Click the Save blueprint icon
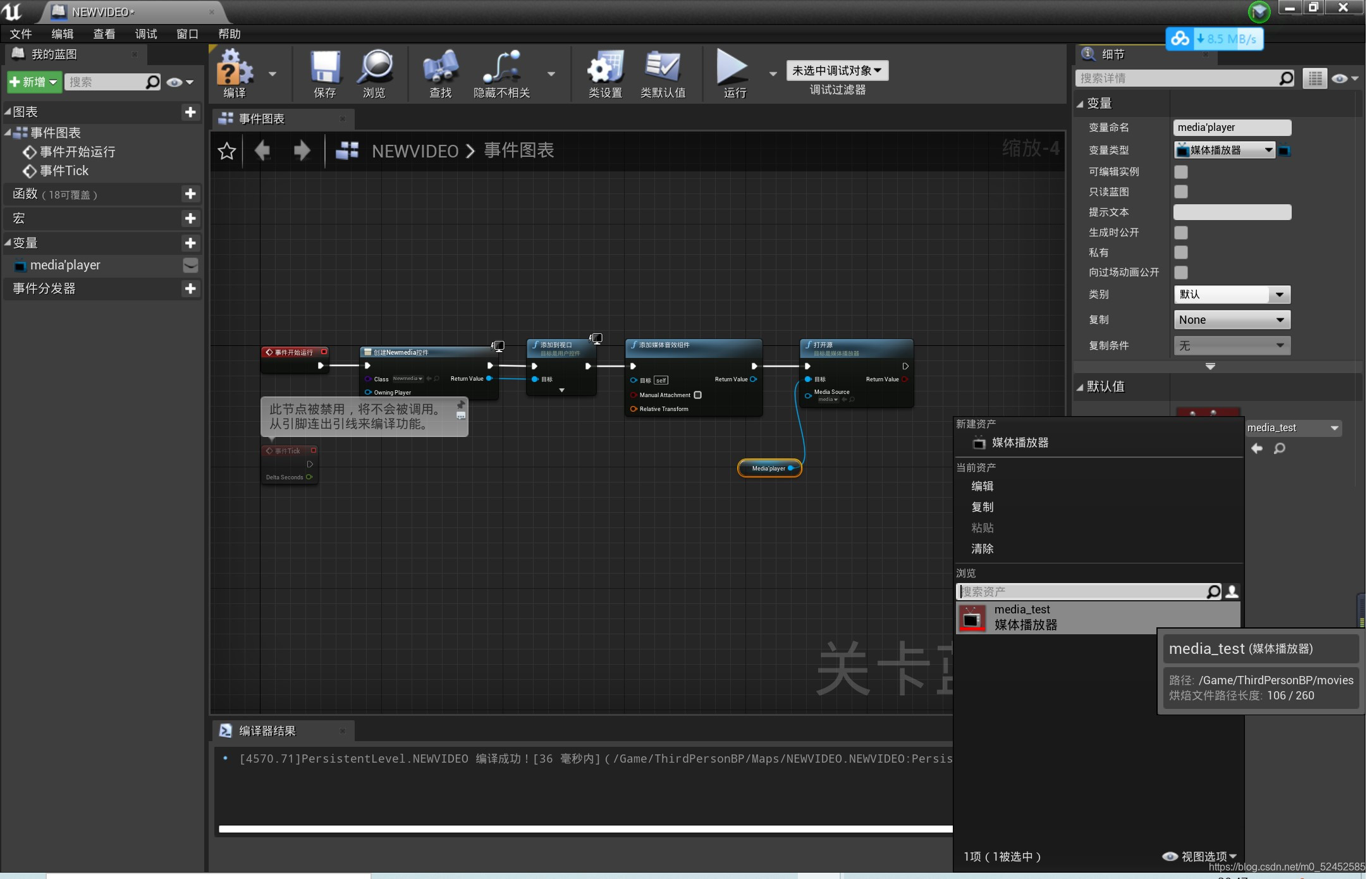This screenshot has width=1372, height=879. click(322, 74)
